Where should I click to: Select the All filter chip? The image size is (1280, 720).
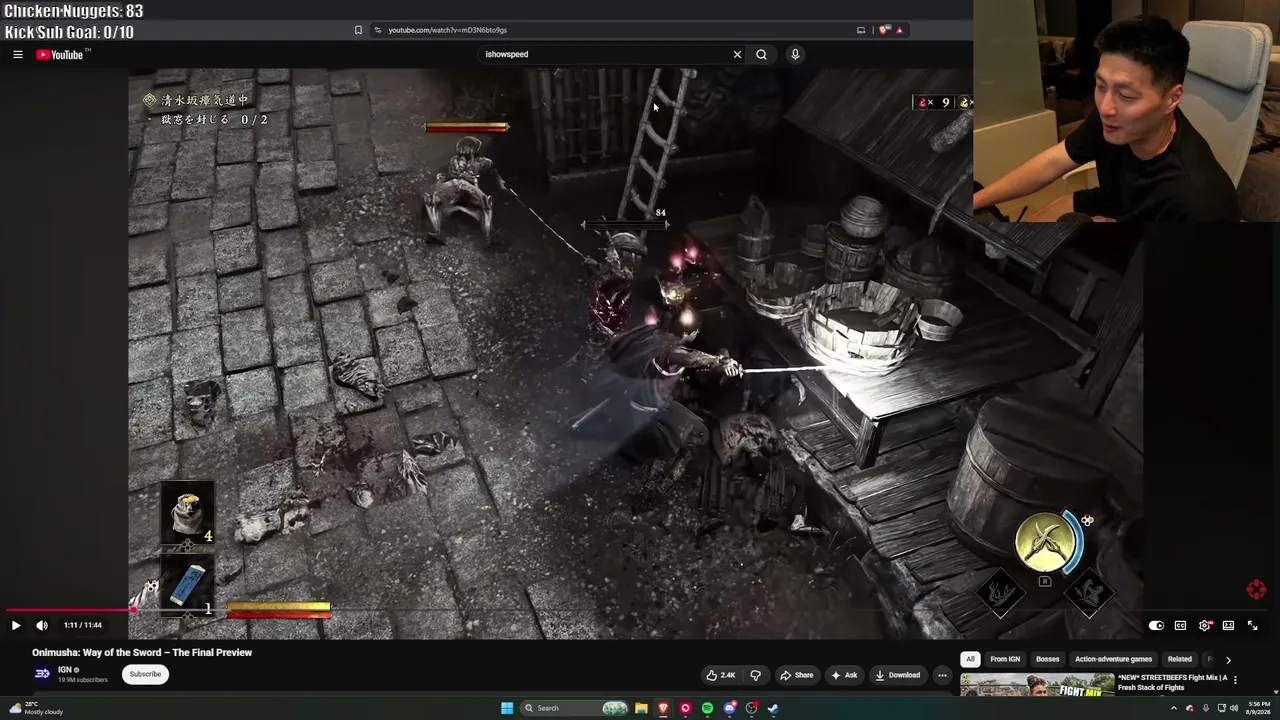click(970, 659)
